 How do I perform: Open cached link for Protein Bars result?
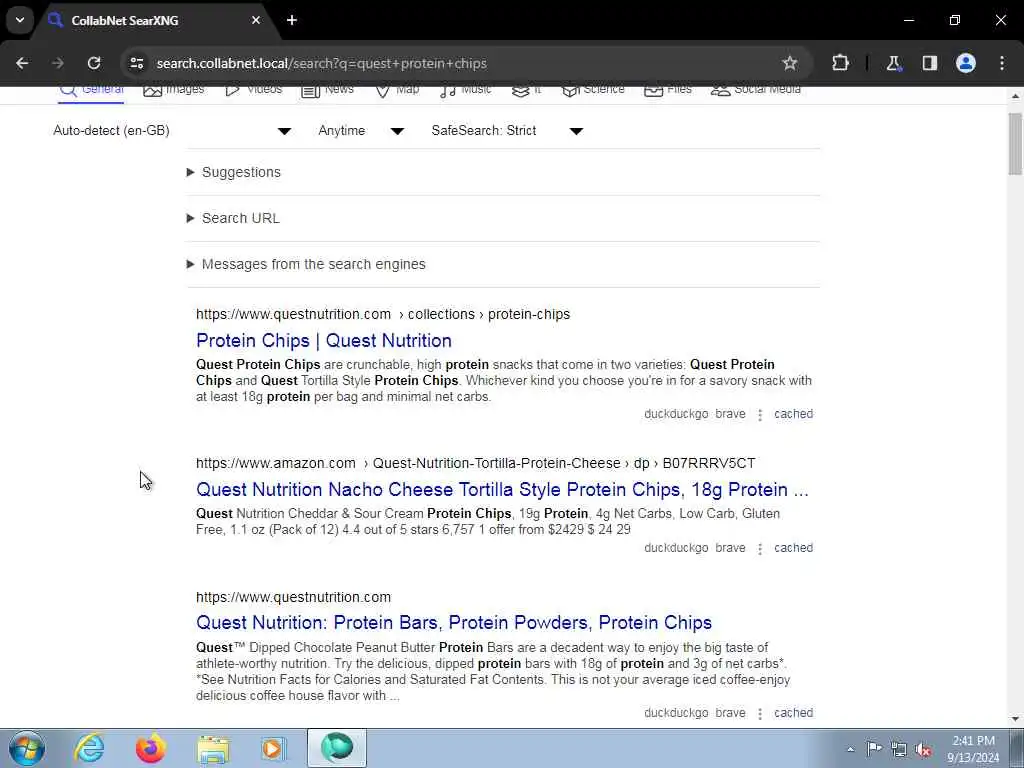coord(793,712)
